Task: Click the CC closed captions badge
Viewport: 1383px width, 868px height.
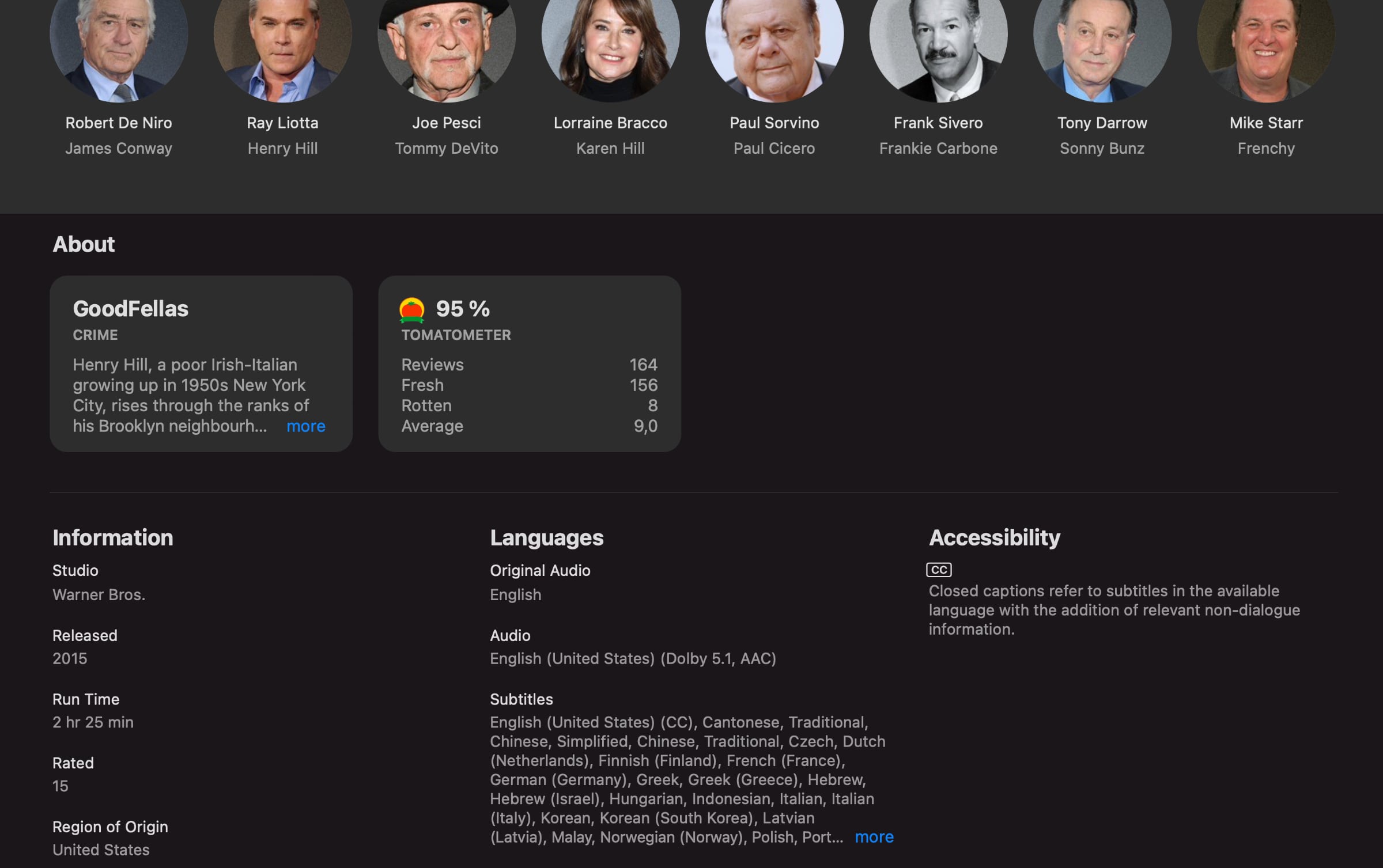Action: pos(939,570)
